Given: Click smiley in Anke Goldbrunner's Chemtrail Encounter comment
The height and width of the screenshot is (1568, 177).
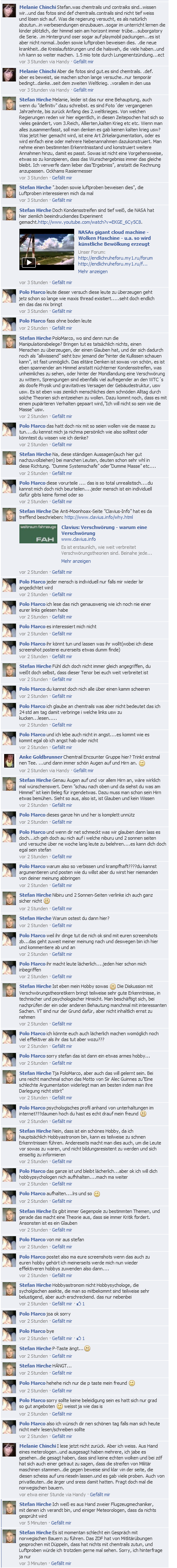Looking at the screenshot, I should (141, 763).
